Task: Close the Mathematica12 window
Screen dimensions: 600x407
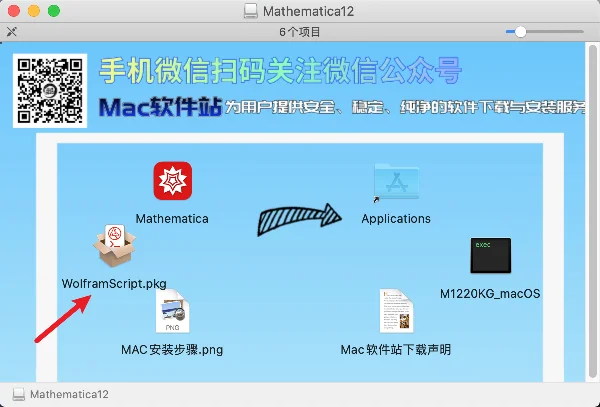Action: [14, 11]
